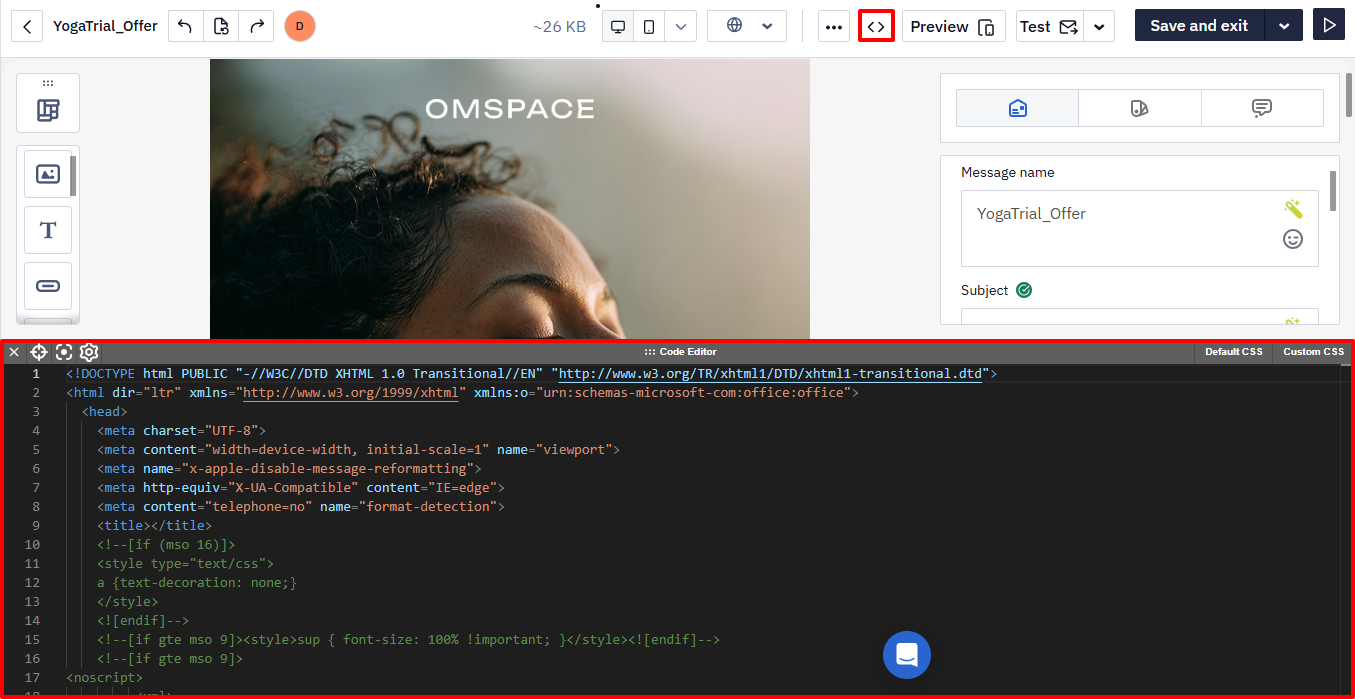Select the Text block
This screenshot has width=1355, height=699.
click(x=48, y=230)
